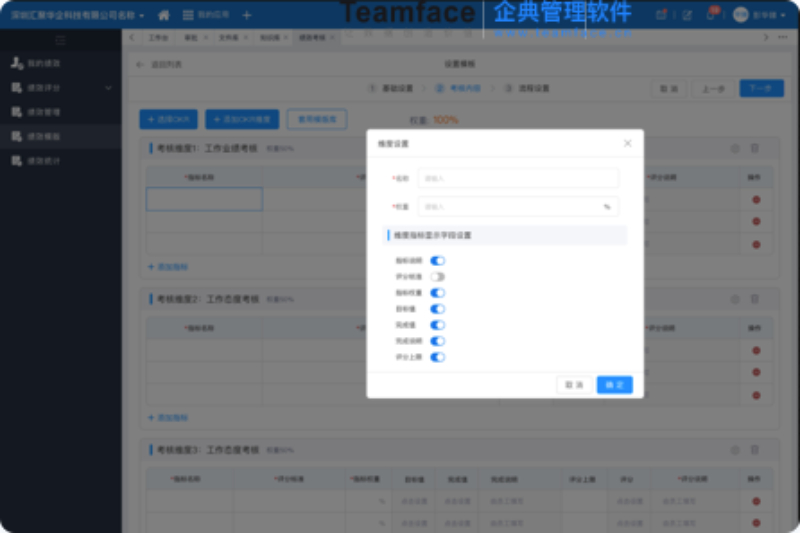
Task: Open the user name dropdown arrow
Action: click(x=783, y=15)
